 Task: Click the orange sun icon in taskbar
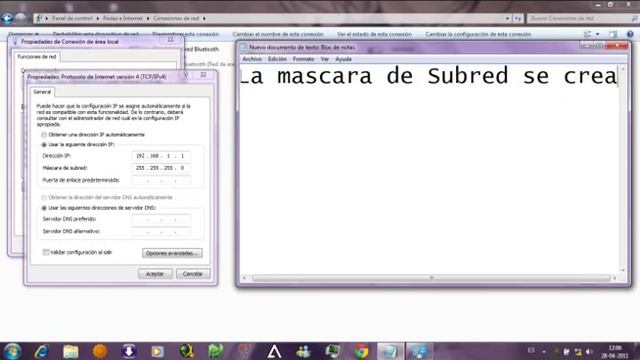[x=100, y=351]
